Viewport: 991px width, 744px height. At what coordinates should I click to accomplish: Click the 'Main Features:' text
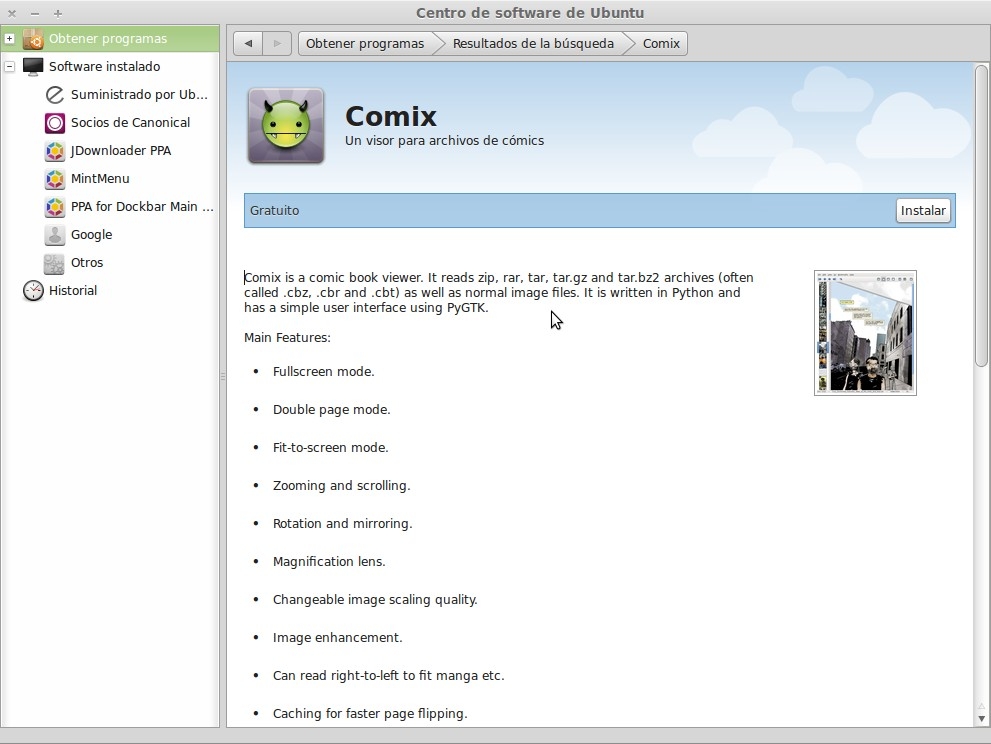288,338
